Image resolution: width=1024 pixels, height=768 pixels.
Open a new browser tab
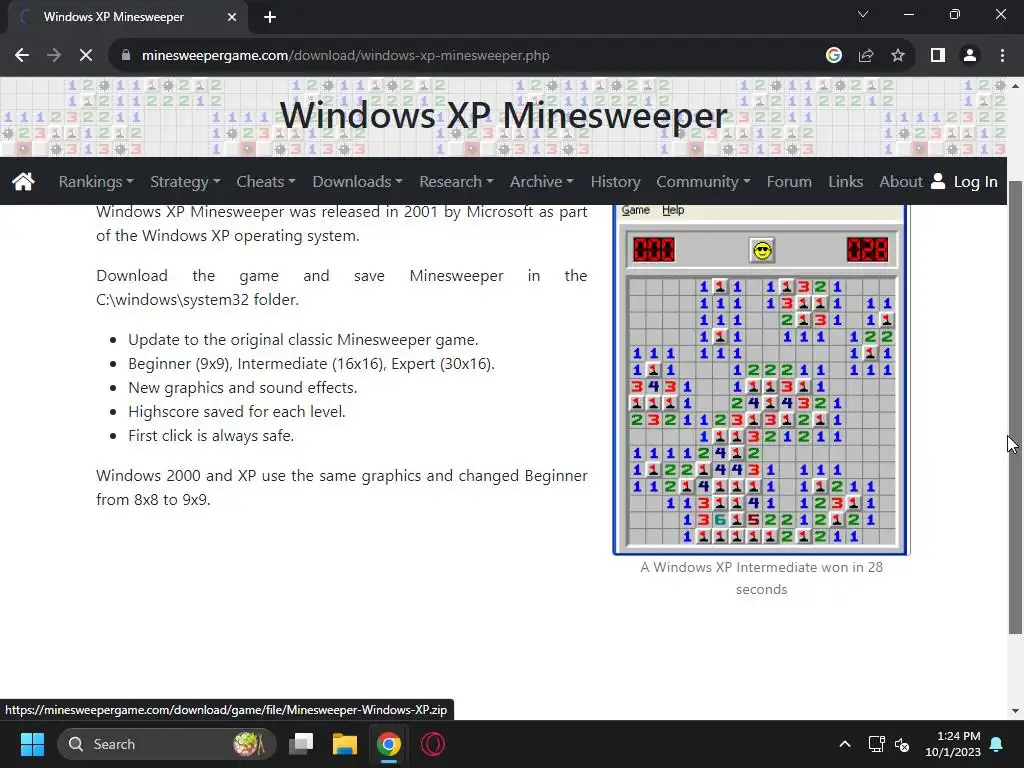click(270, 17)
